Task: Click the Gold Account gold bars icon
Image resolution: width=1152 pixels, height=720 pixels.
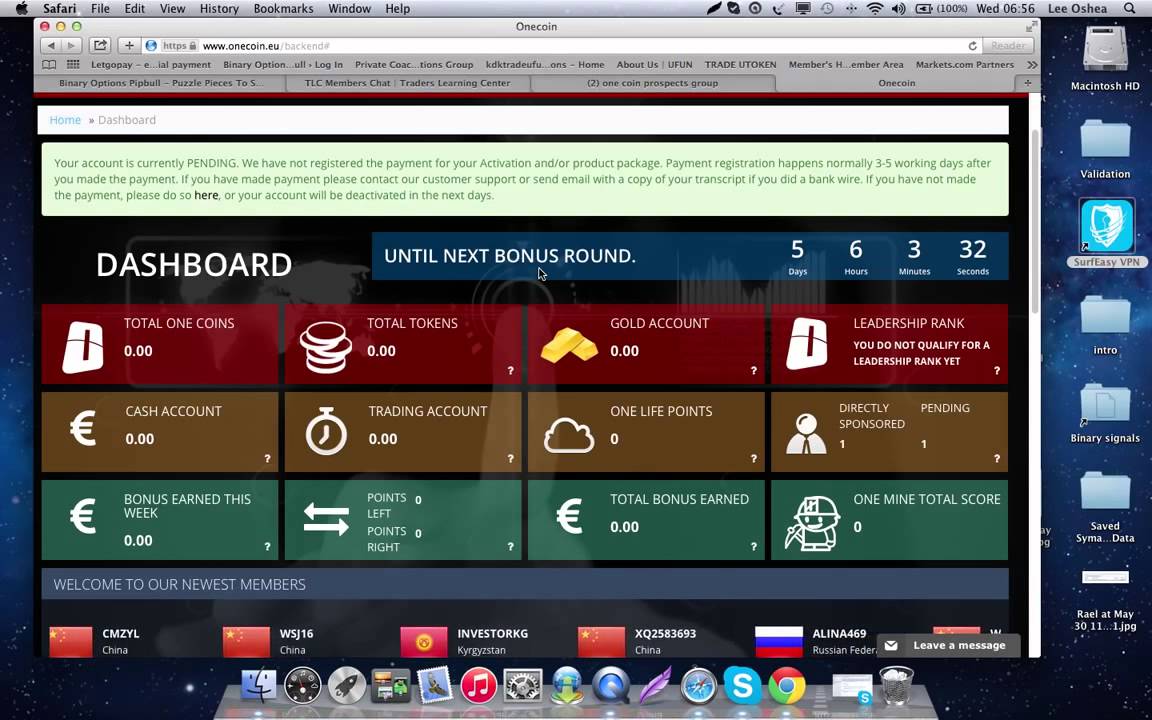Action: 569,345
